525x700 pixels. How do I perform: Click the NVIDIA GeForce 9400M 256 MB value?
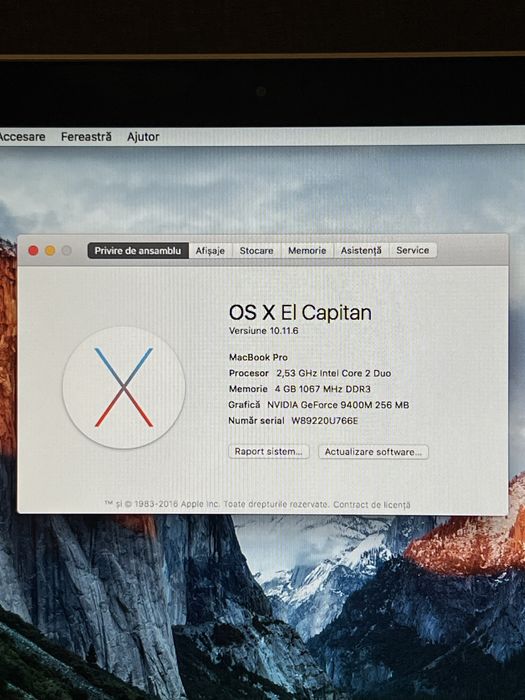click(x=338, y=405)
